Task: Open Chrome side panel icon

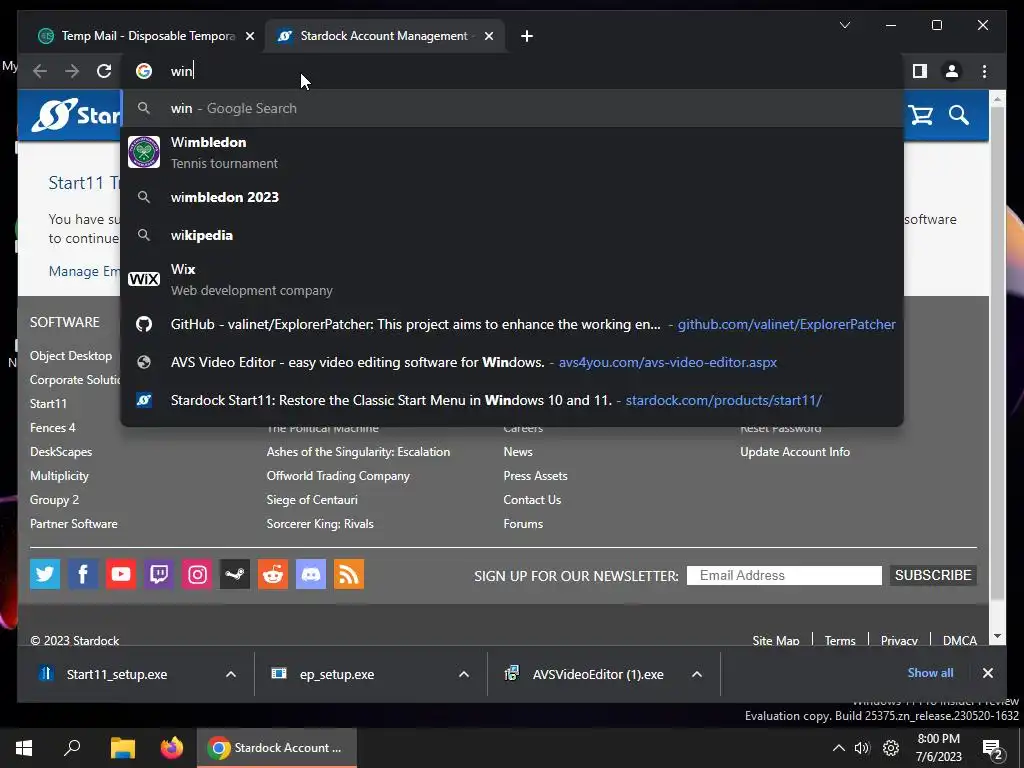Action: click(x=920, y=71)
